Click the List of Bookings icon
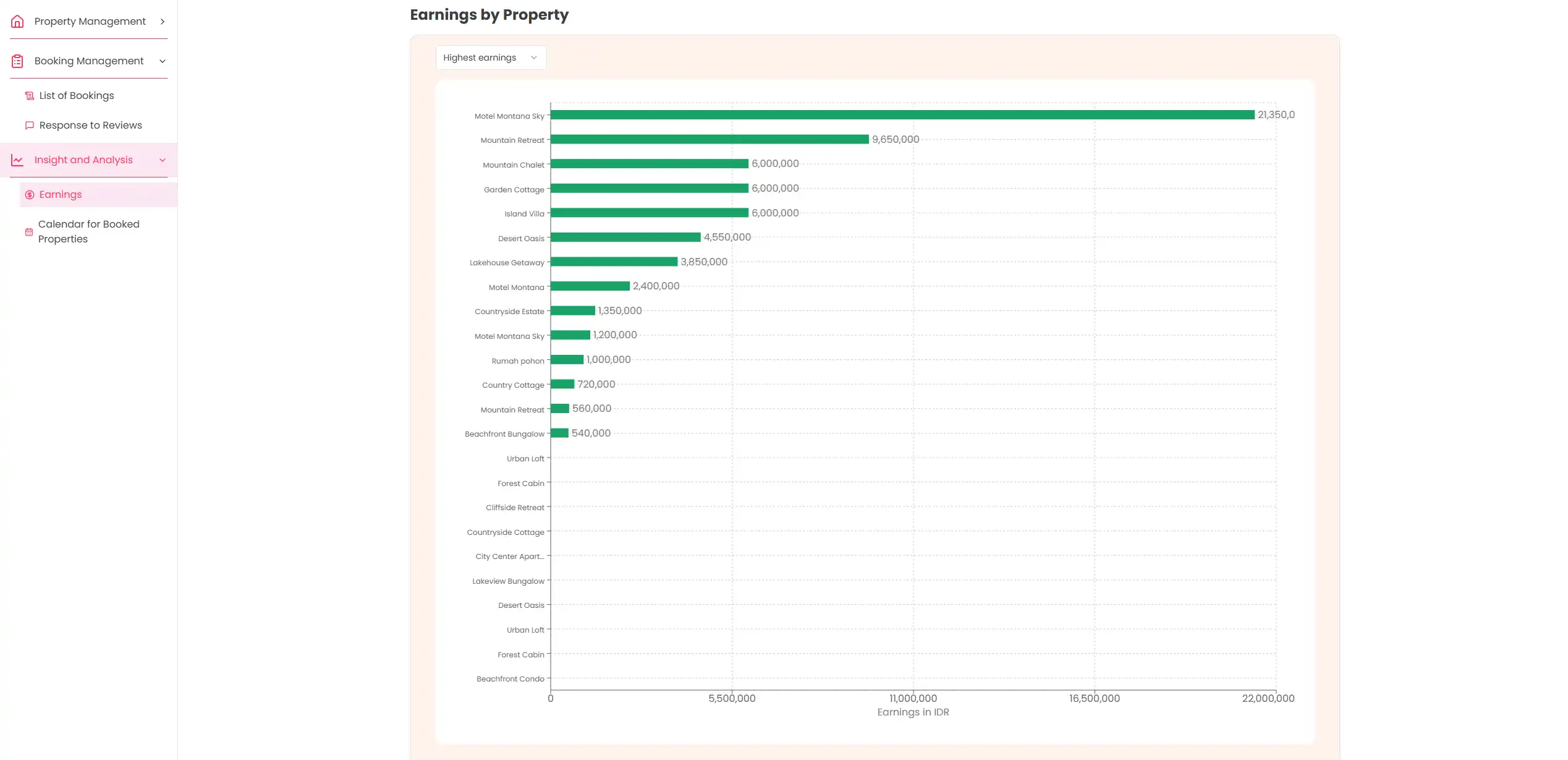Image resolution: width=1568 pixels, height=760 pixels. tap(29, 96)
